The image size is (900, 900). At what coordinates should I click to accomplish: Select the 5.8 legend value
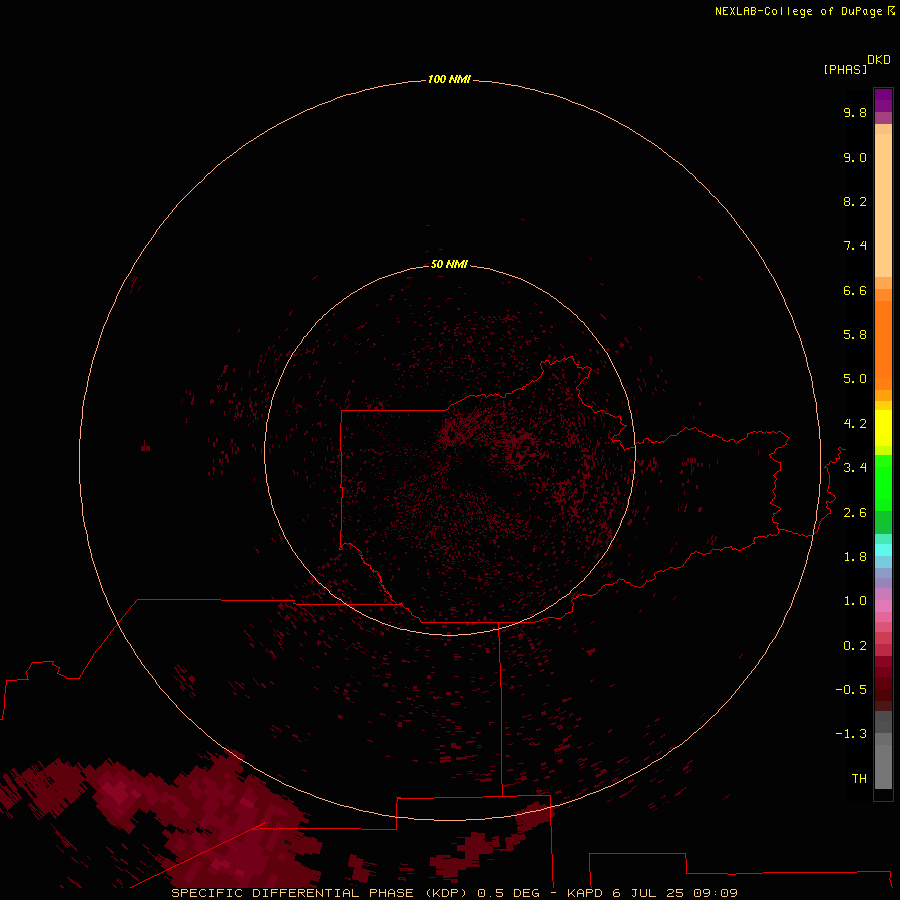point(855,335)
